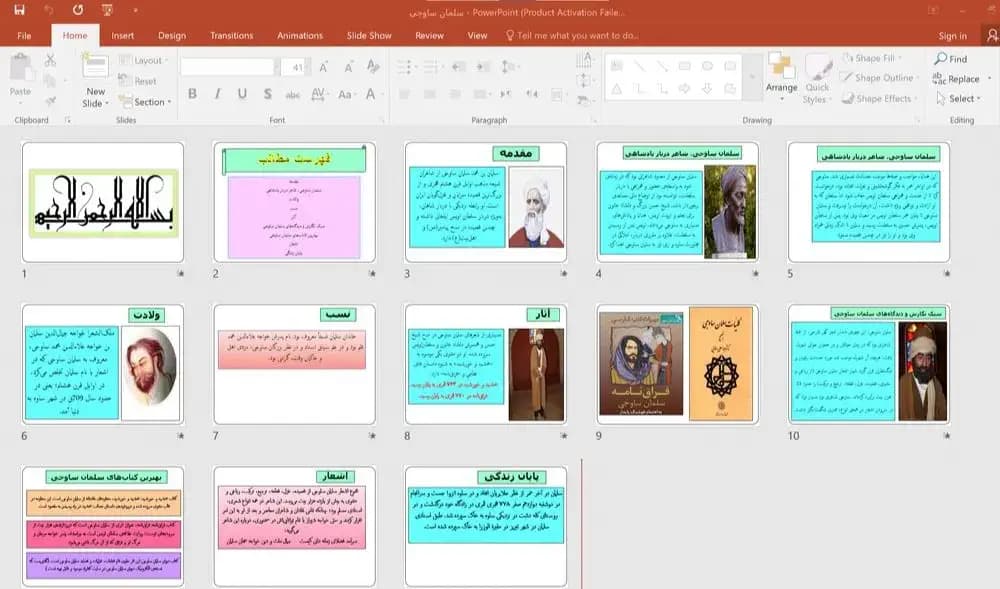Select the right arrow shape in gallery
Image resolution: width=1000 pixels, height=589 pixels.
click(684, 89)
